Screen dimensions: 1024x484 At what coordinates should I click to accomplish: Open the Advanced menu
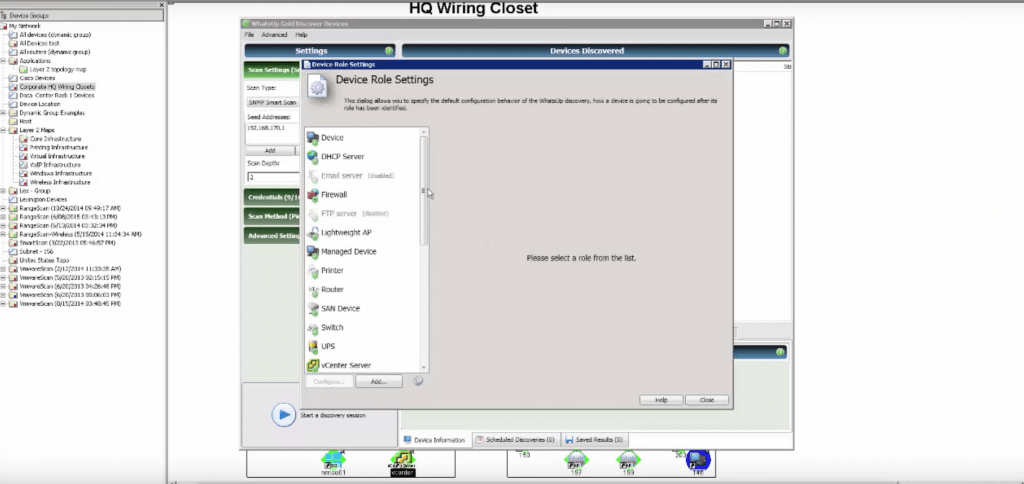(274, 35)
